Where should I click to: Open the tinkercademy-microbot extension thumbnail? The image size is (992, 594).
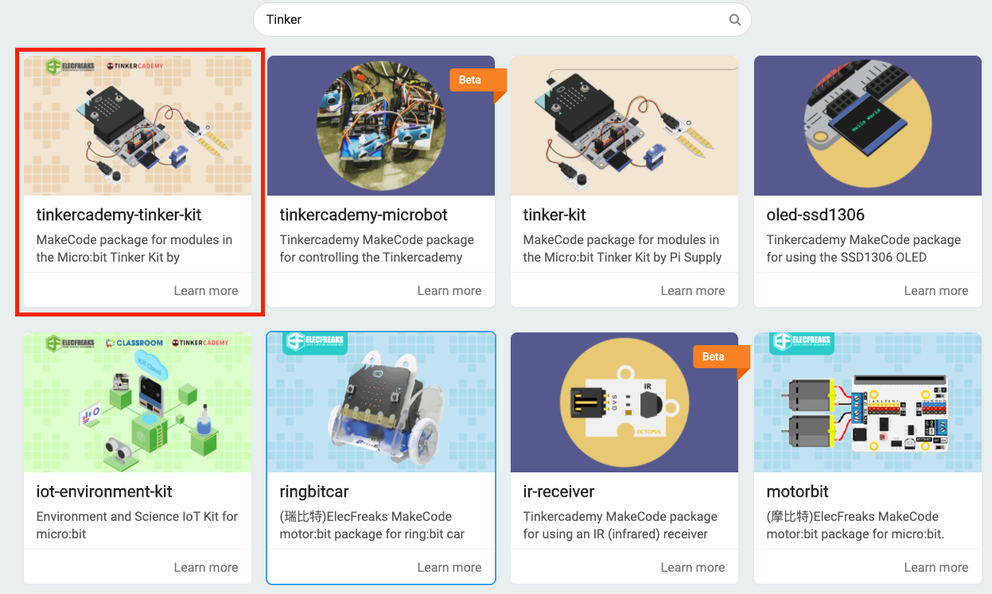pos(380,125)
